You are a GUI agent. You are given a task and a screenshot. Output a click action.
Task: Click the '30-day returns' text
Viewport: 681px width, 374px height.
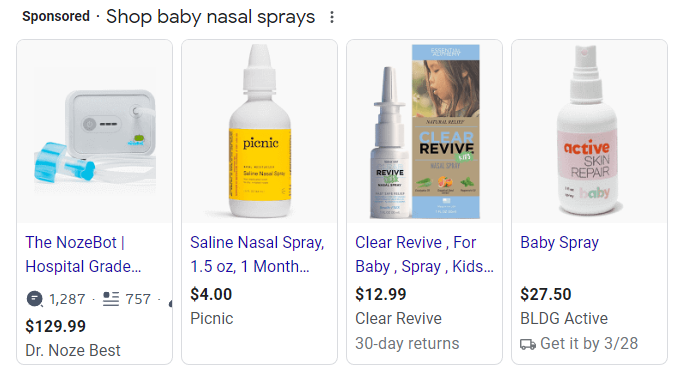(x=407, y=344)
